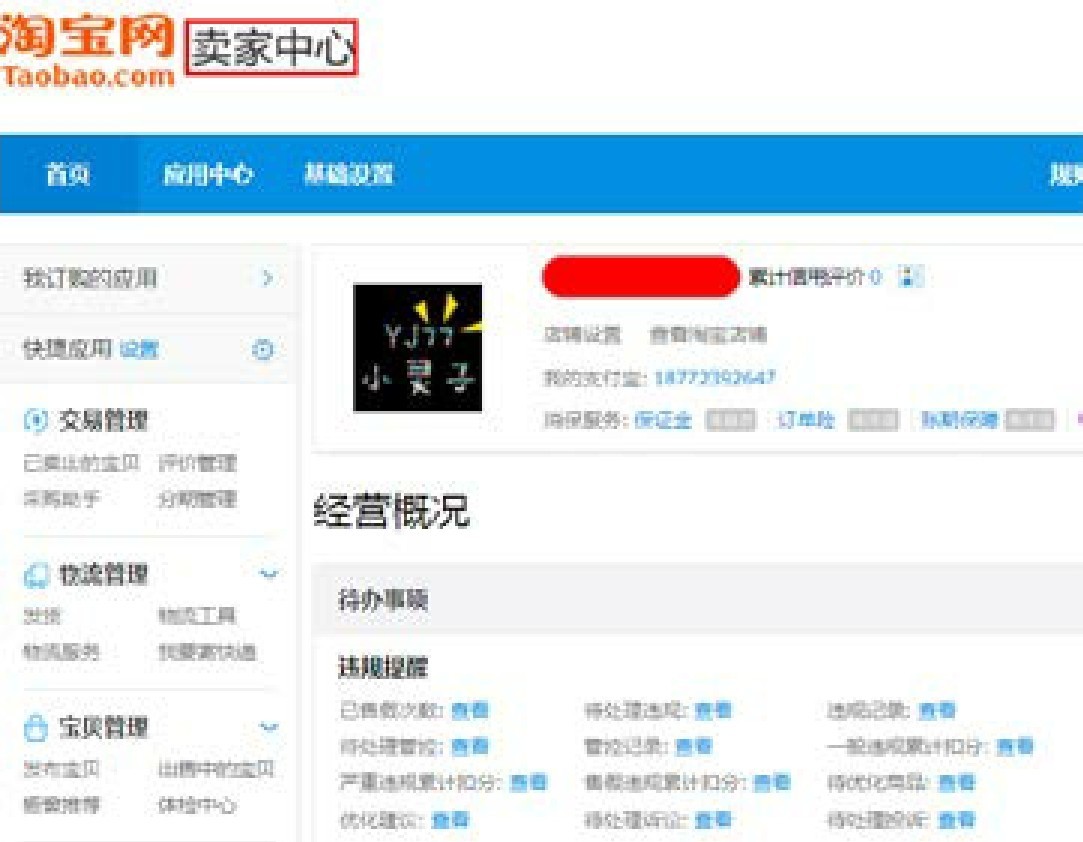Click 发布宝贝 link
Viewport: 1083px width, 842px height.
(x=61, y=769)
